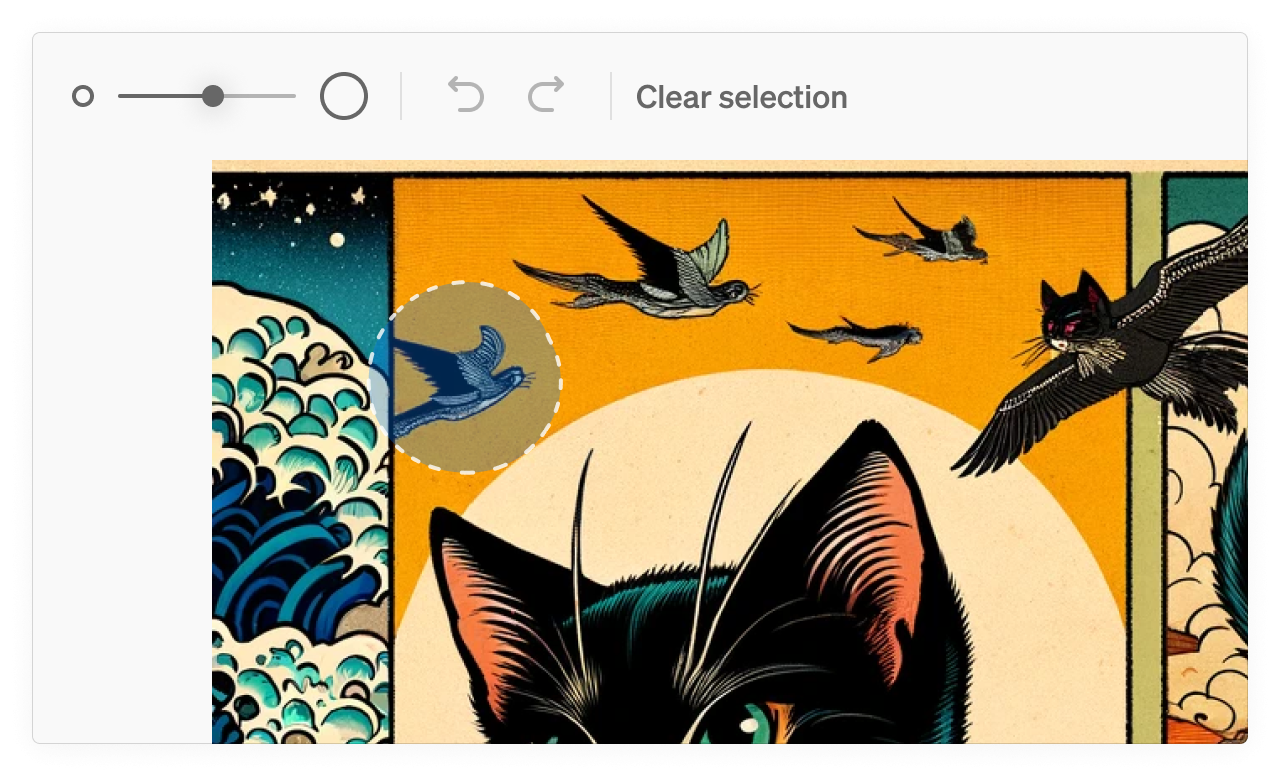The image size is (1280, 776).
Task: Click the white moon in starry sky
Action: (338, 239)
